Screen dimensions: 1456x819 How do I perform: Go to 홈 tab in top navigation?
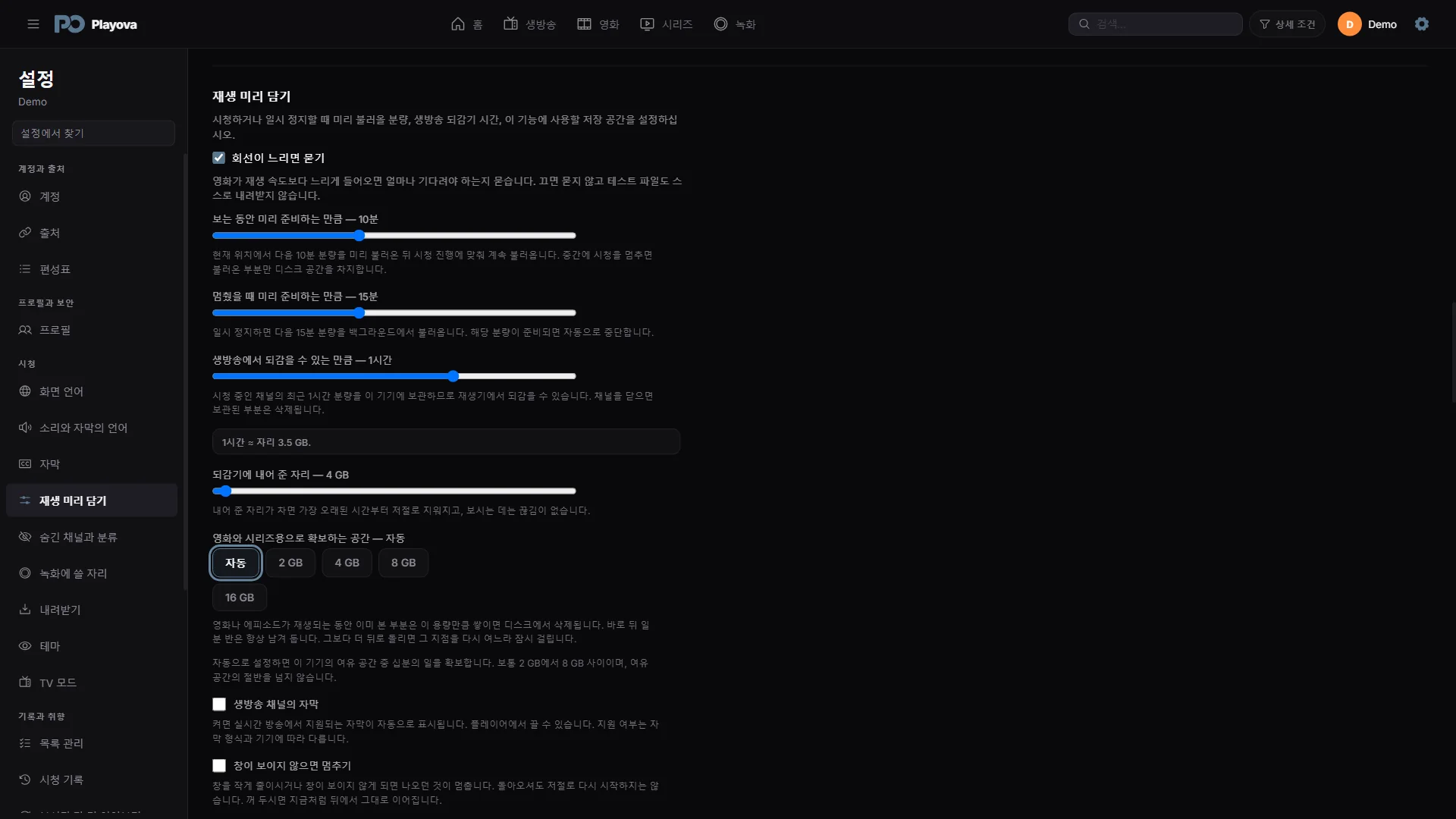click(467, 24)
